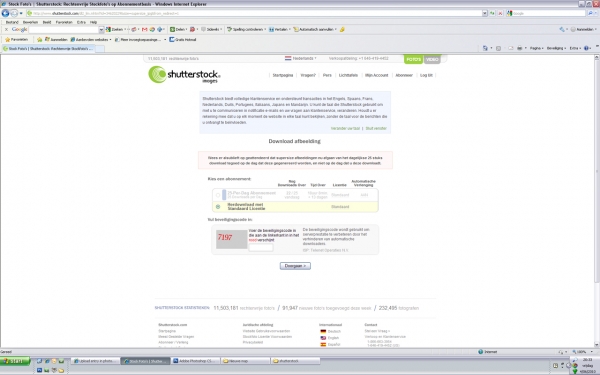Open the Favorieten menu in menu bar
The height and width of the screenshot is (375, 600).
coord(64,22)
